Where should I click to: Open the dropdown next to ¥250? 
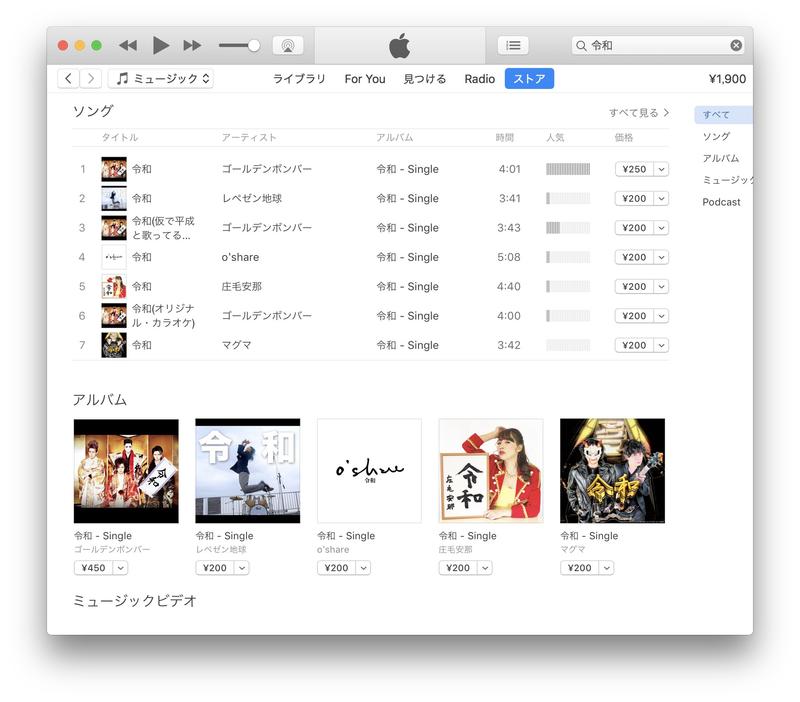[661, 169]
